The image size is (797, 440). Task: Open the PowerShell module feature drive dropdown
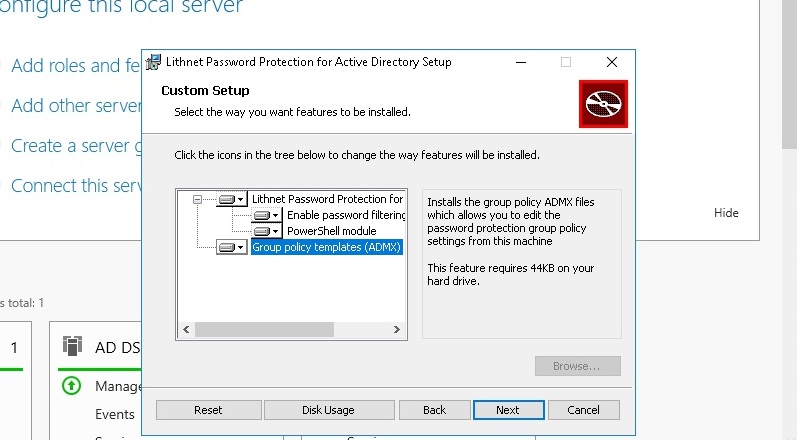267,231
